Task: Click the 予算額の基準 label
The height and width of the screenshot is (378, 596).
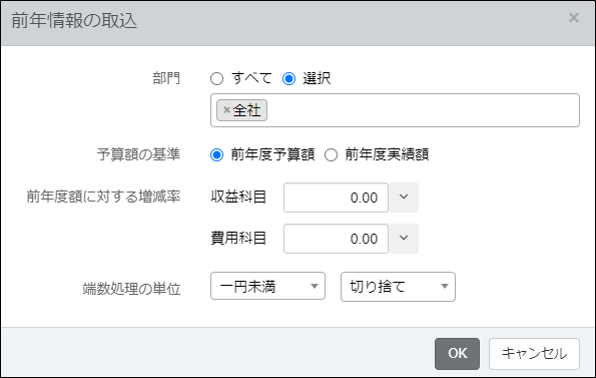Action: [x=138, y=154]
